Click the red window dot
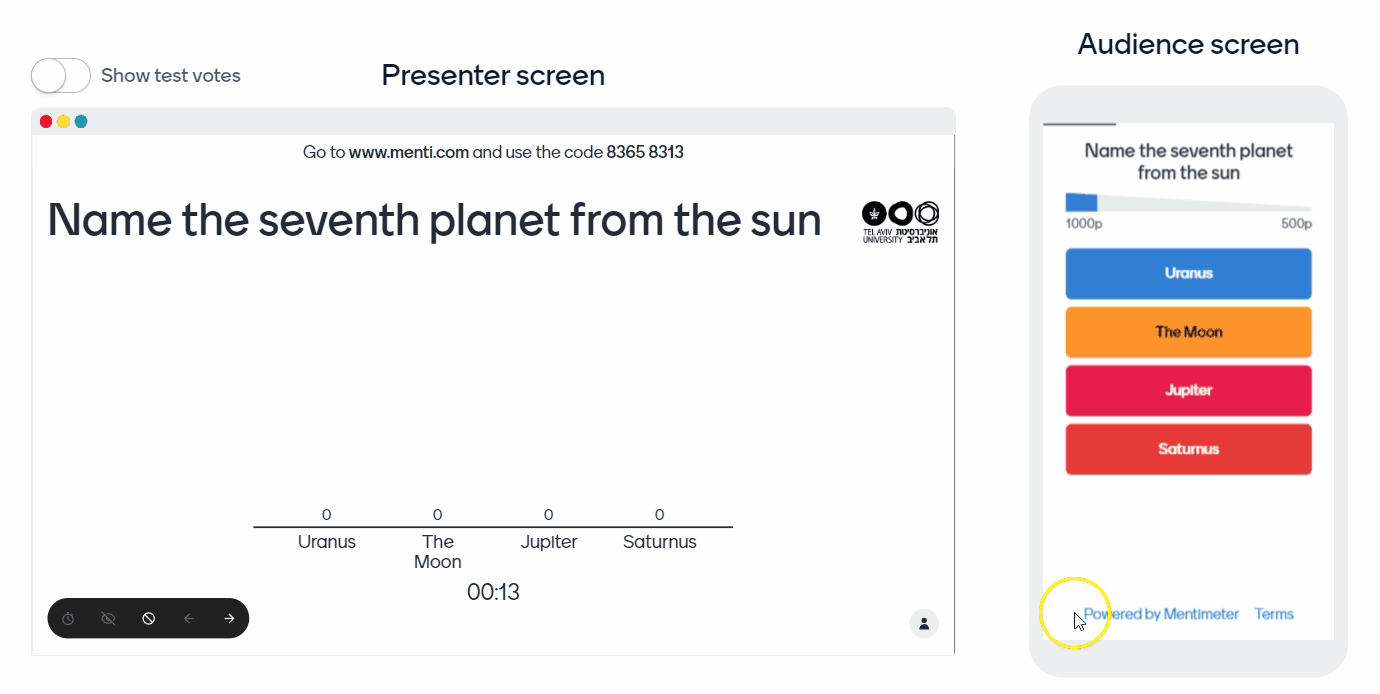The width and height of the screenshot is (1380, 694). [46, 122]
